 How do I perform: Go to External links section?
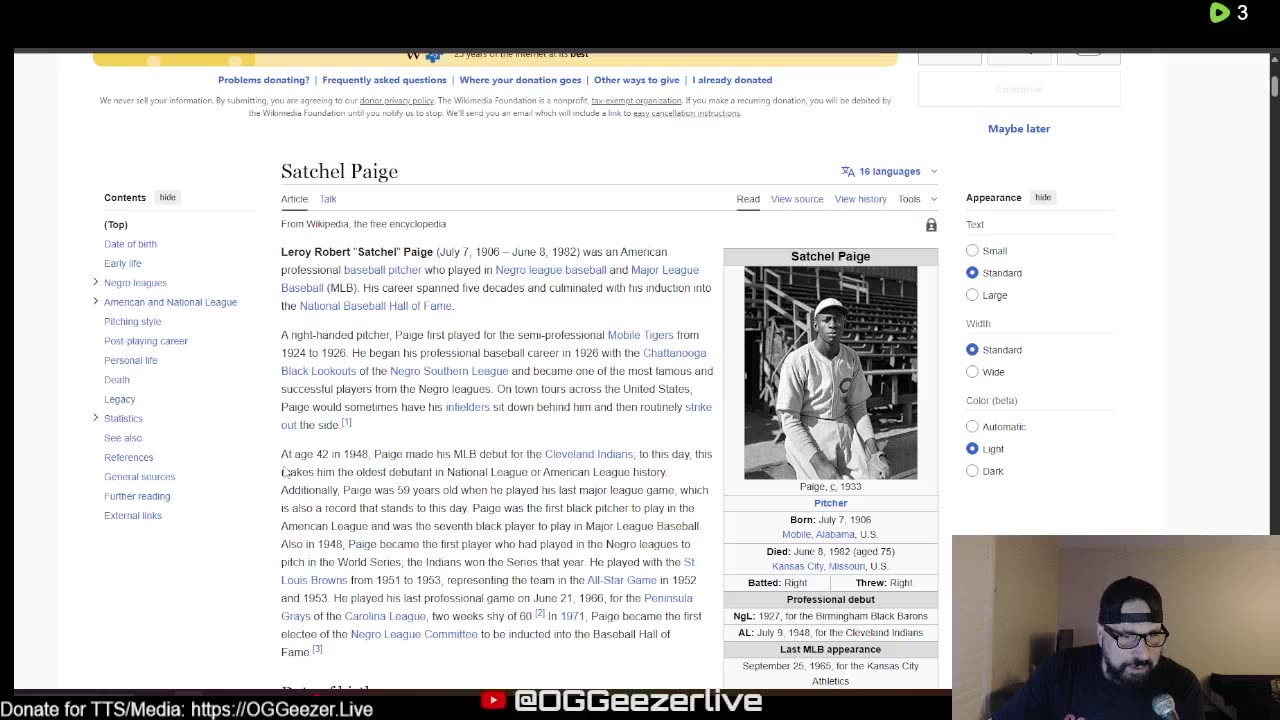pos(133,516)
